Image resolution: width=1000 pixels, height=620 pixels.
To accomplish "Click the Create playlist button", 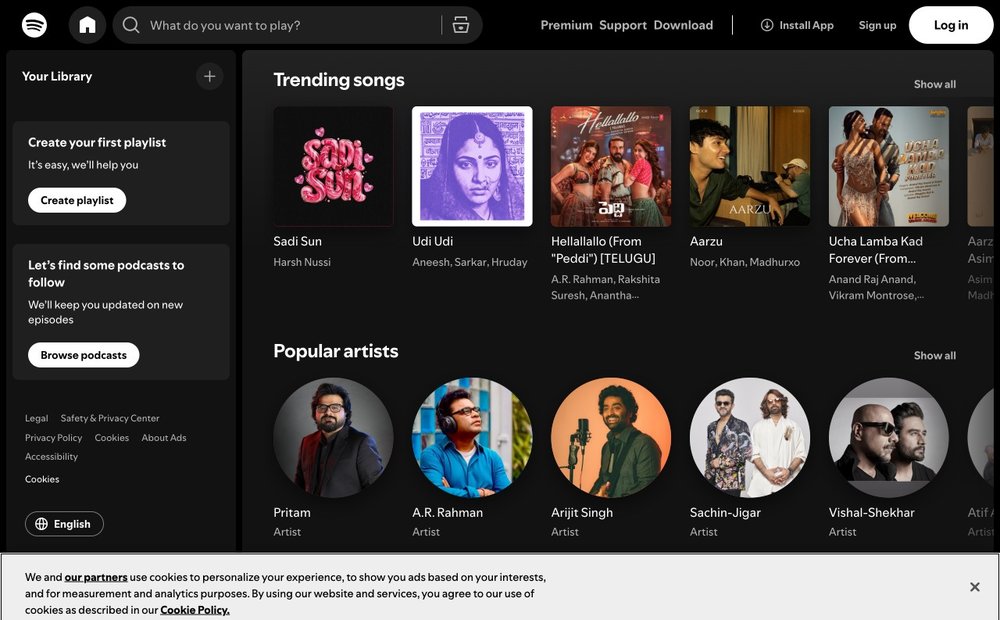I will 77,200.
